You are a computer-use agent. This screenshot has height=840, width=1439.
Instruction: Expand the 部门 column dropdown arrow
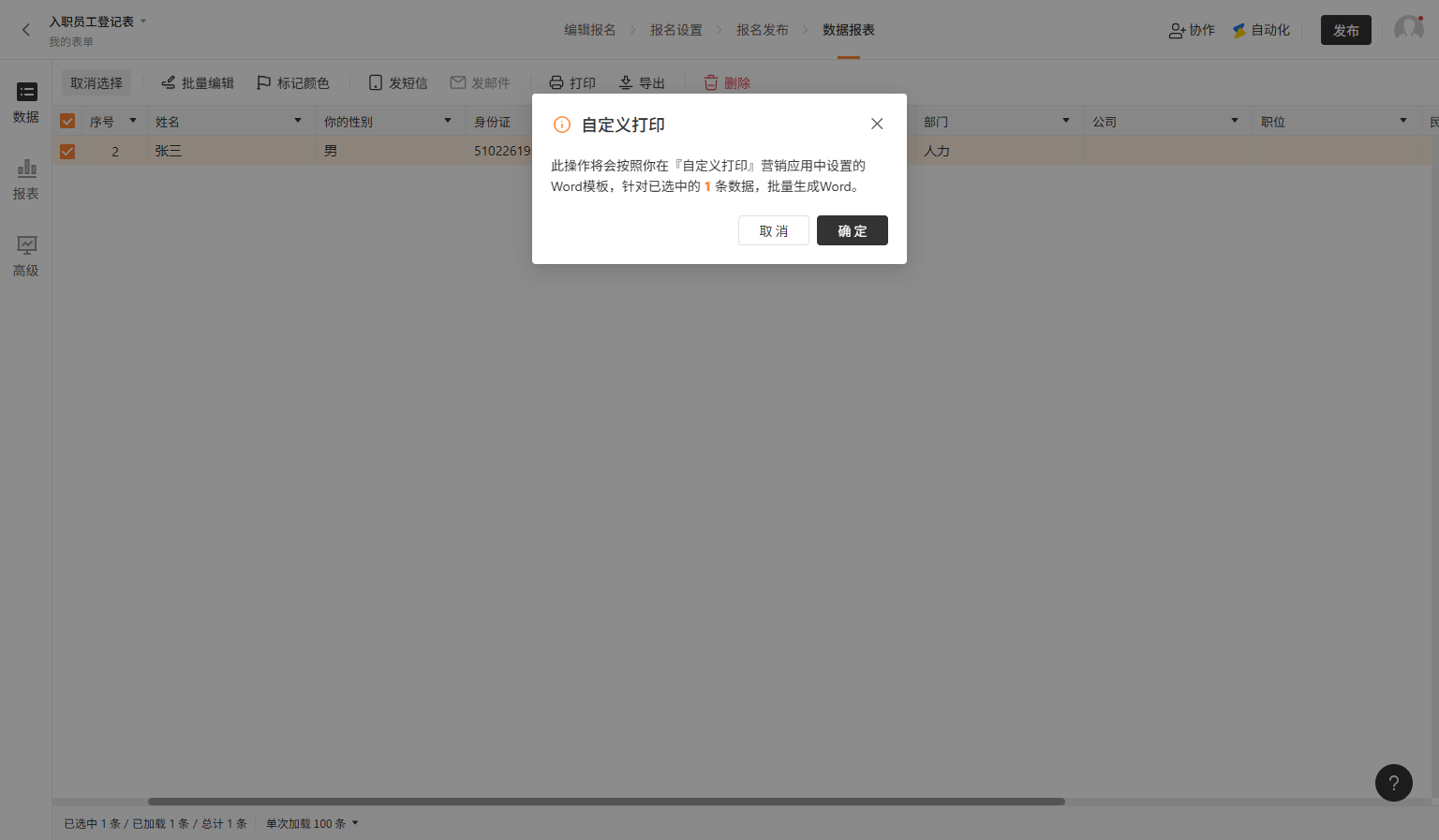tap(1066, 121)
